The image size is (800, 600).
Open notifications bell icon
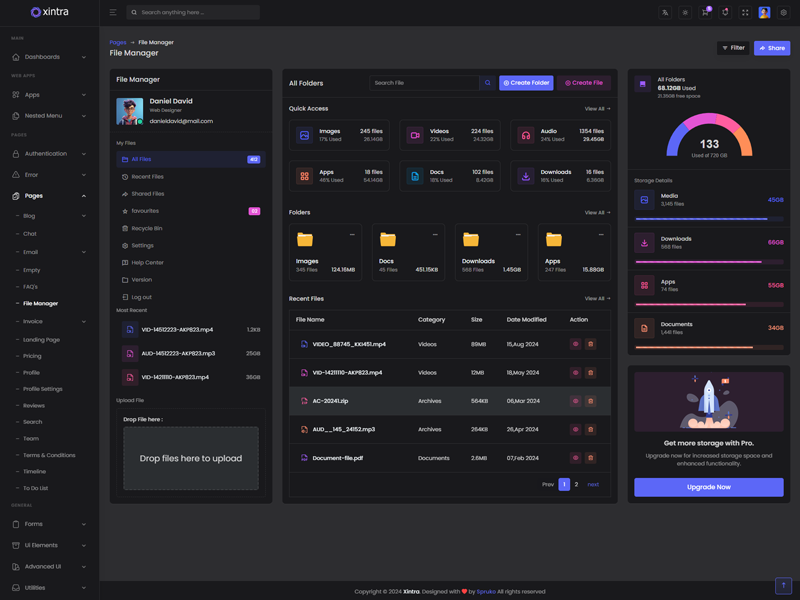(x=725, y=13)
